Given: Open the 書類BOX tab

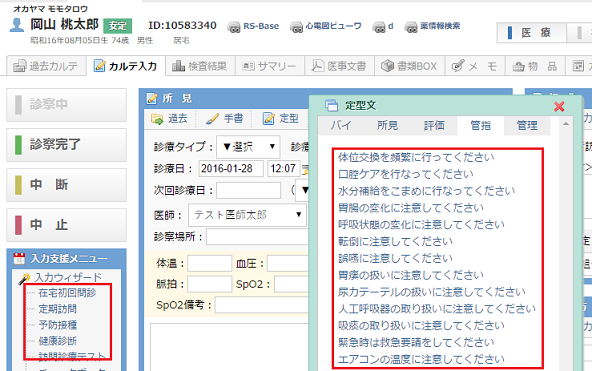Looking at the screenshot, I should coord(409,66).
